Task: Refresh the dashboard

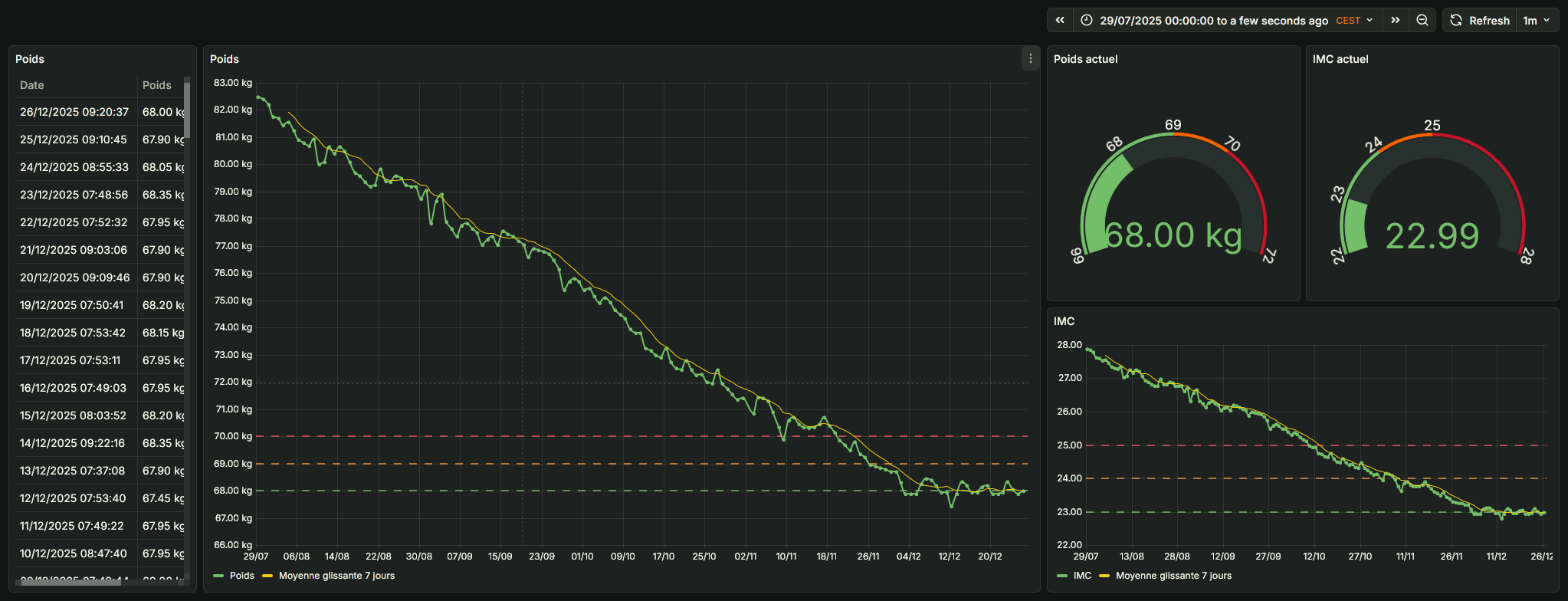Action: [x=1479, y=21]
